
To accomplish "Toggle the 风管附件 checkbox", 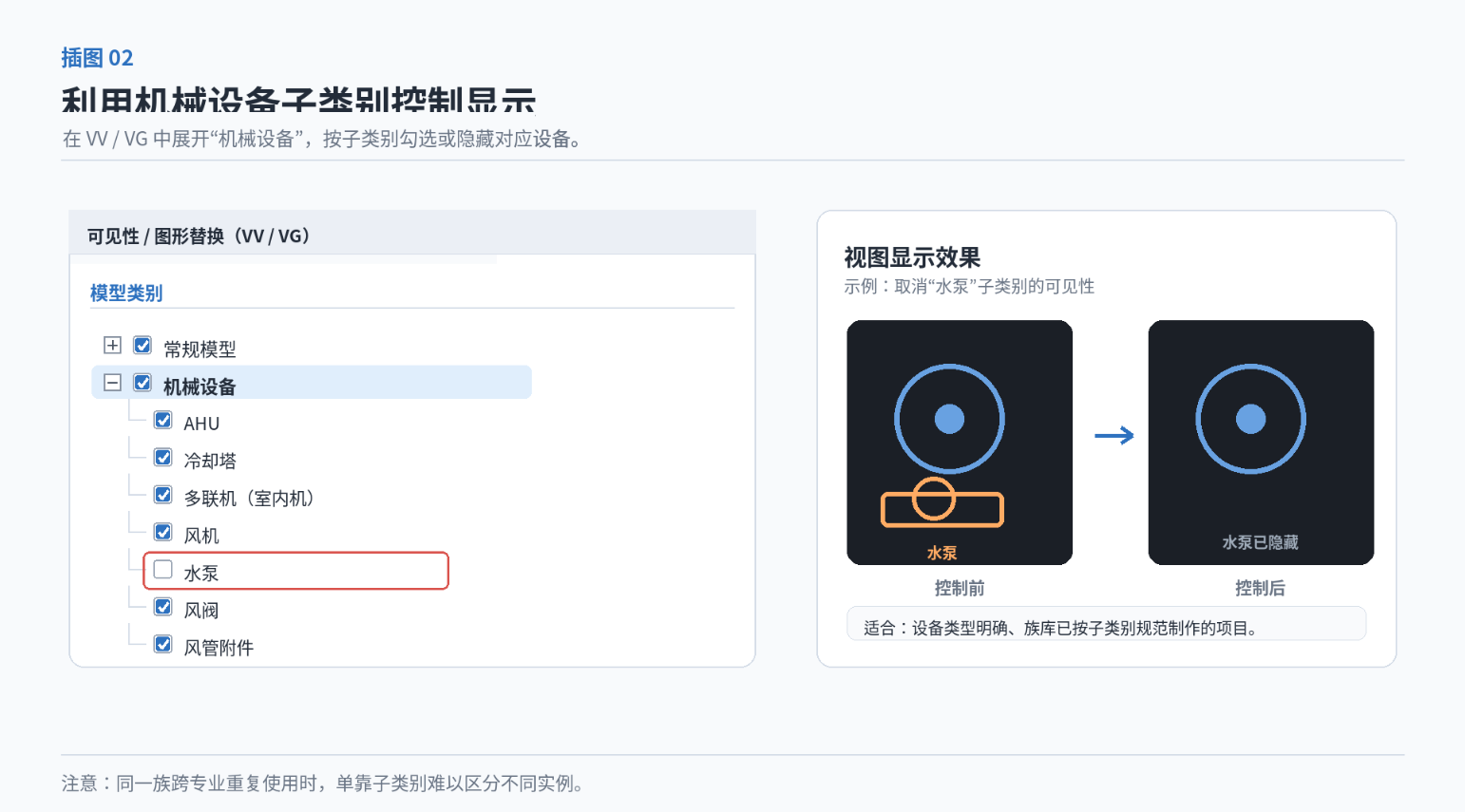I will 163,644.
